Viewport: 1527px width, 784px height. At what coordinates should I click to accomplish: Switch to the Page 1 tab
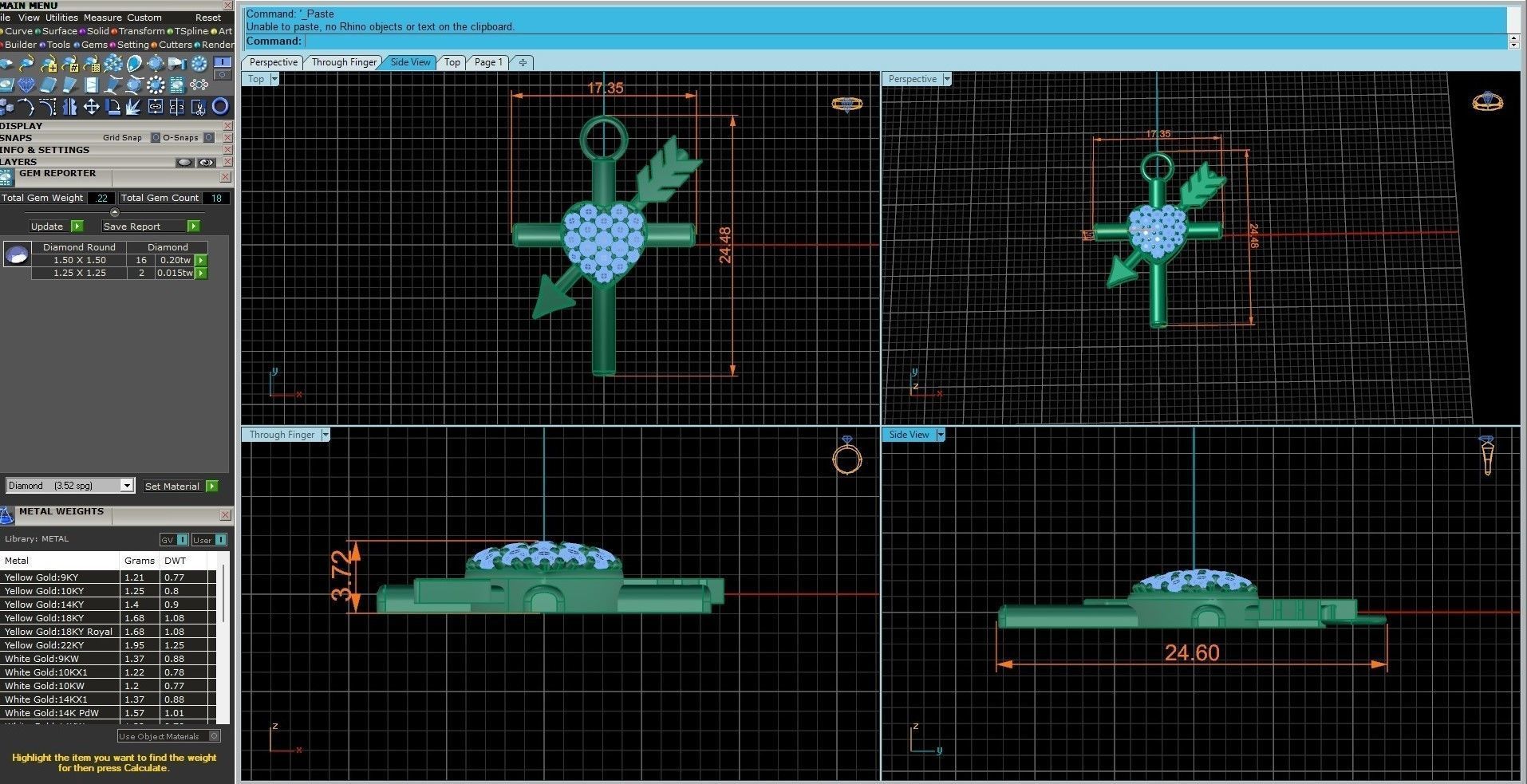click(488, 62)
